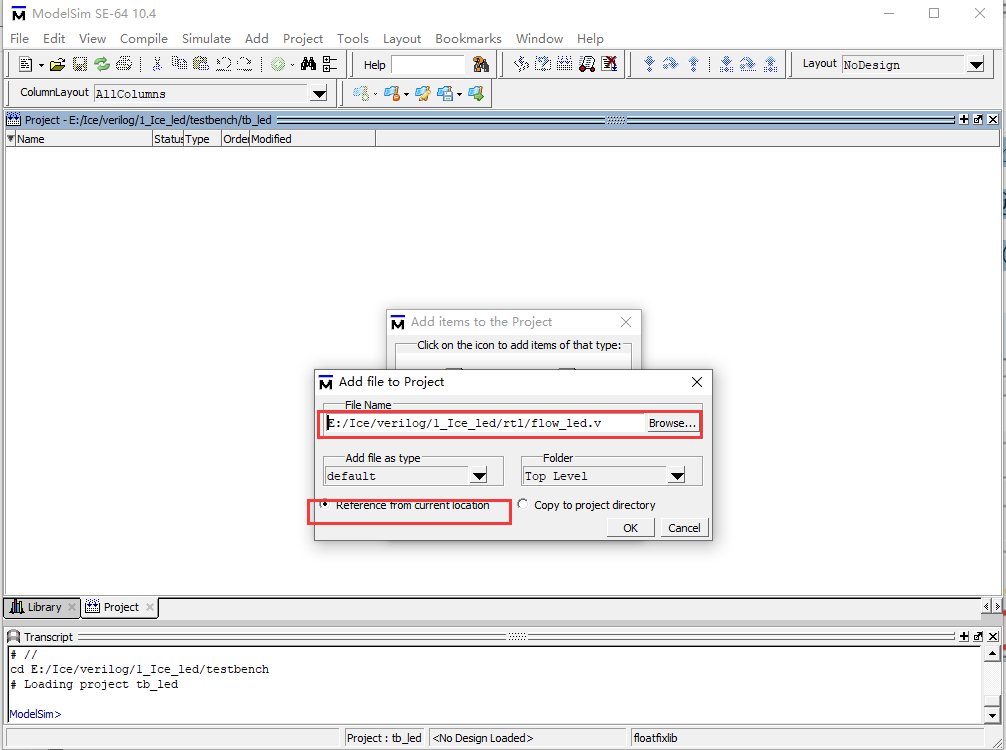Click the Help search binoculars icon
This screenshot has width=1006, height=750.
click(x=481, y=63)
